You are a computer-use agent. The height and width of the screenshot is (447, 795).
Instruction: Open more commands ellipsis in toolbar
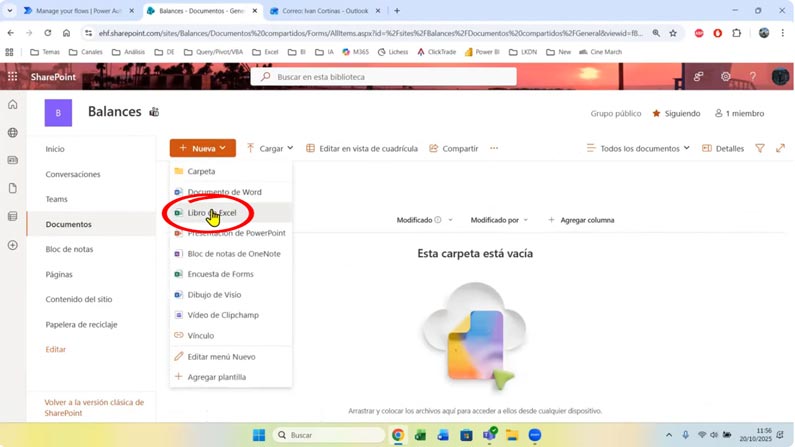tap(494, 148)
